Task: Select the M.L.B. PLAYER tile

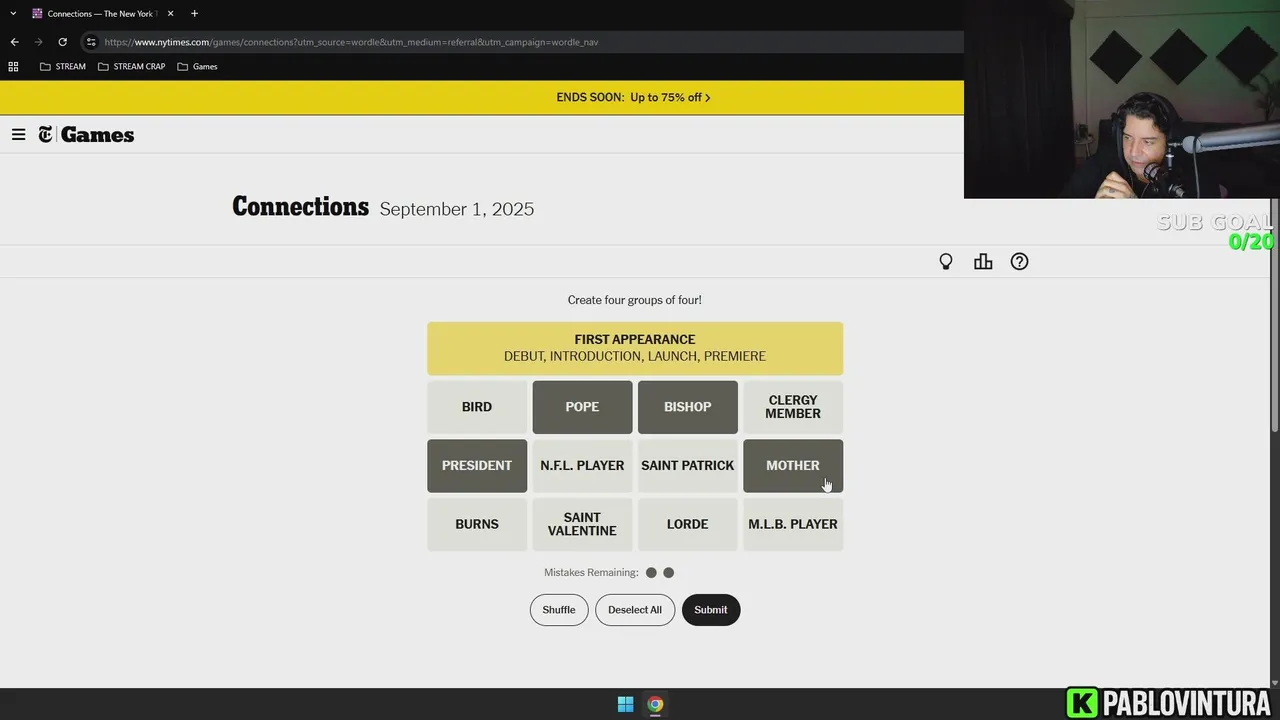Action: (x=793, y=524)
